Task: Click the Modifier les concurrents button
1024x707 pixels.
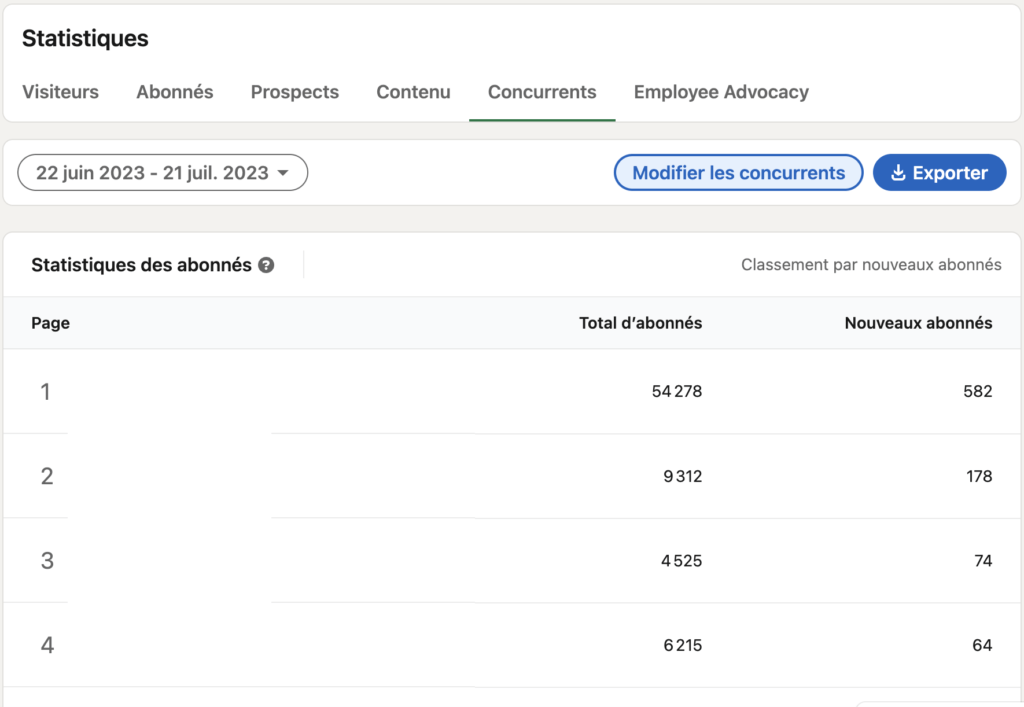Action: click(738, 173)
